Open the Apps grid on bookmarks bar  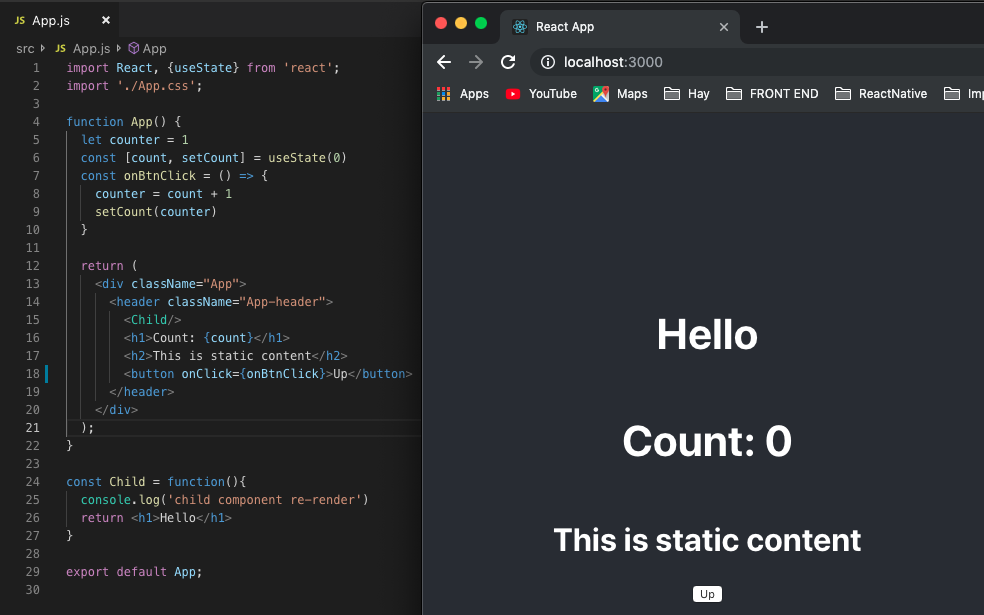tap(443, 93)
